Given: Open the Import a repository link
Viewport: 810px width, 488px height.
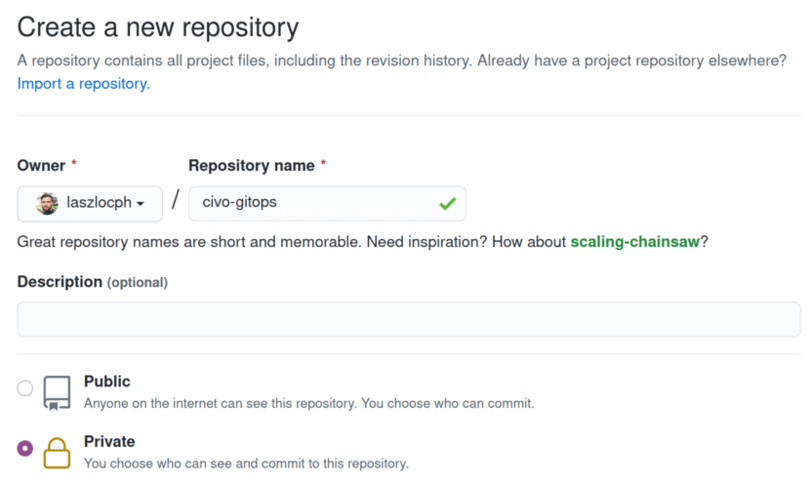Looking at the screenshot, I should point(84,84).
